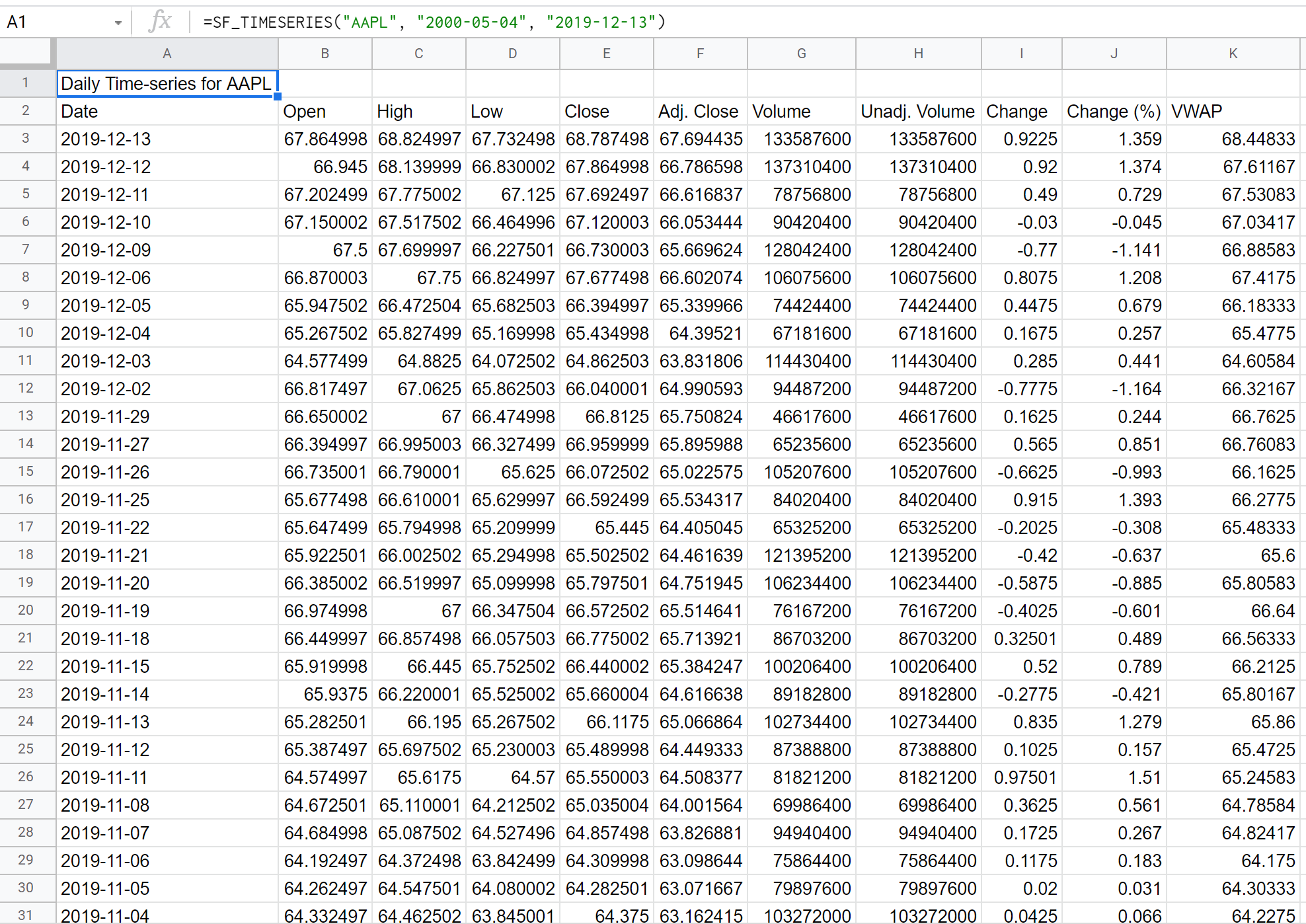Click the 'Volume' header cell
The image size is (1306, 924).
click(x=802, y=112)
